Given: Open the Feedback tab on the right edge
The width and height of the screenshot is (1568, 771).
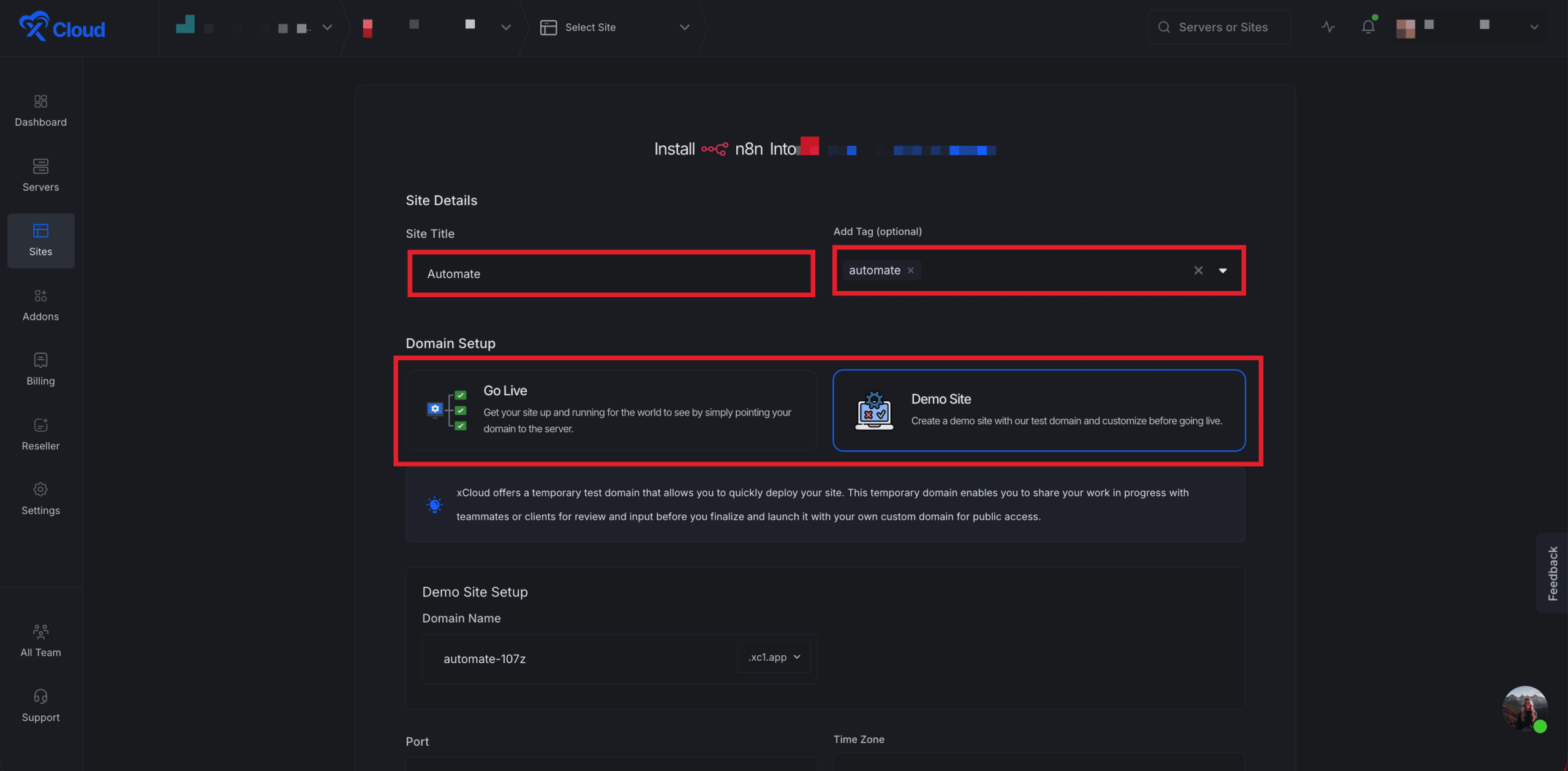Looking at the screenshot, I should point(1553,573).
